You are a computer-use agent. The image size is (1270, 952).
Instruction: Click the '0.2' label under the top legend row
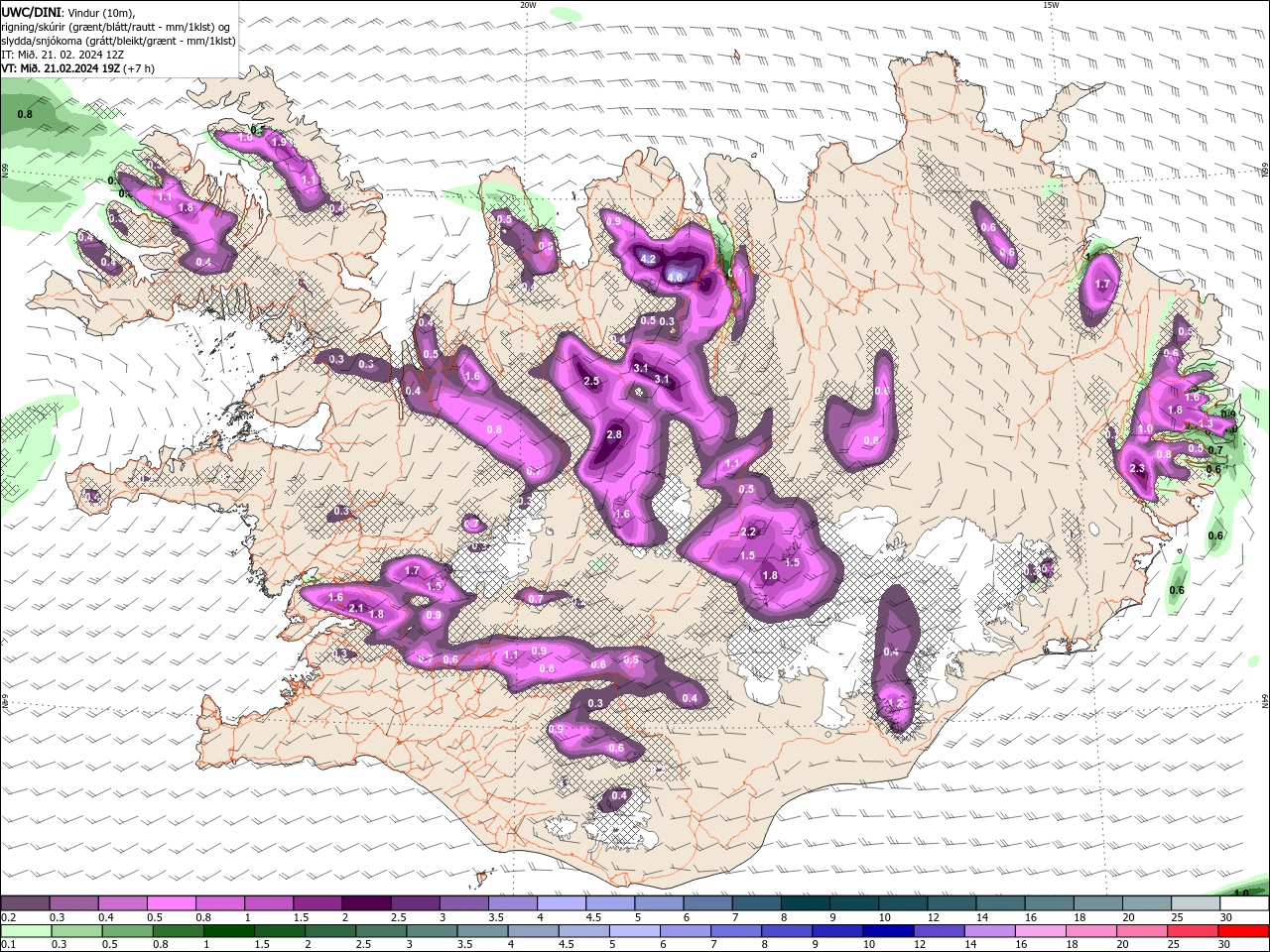[7, 917]
